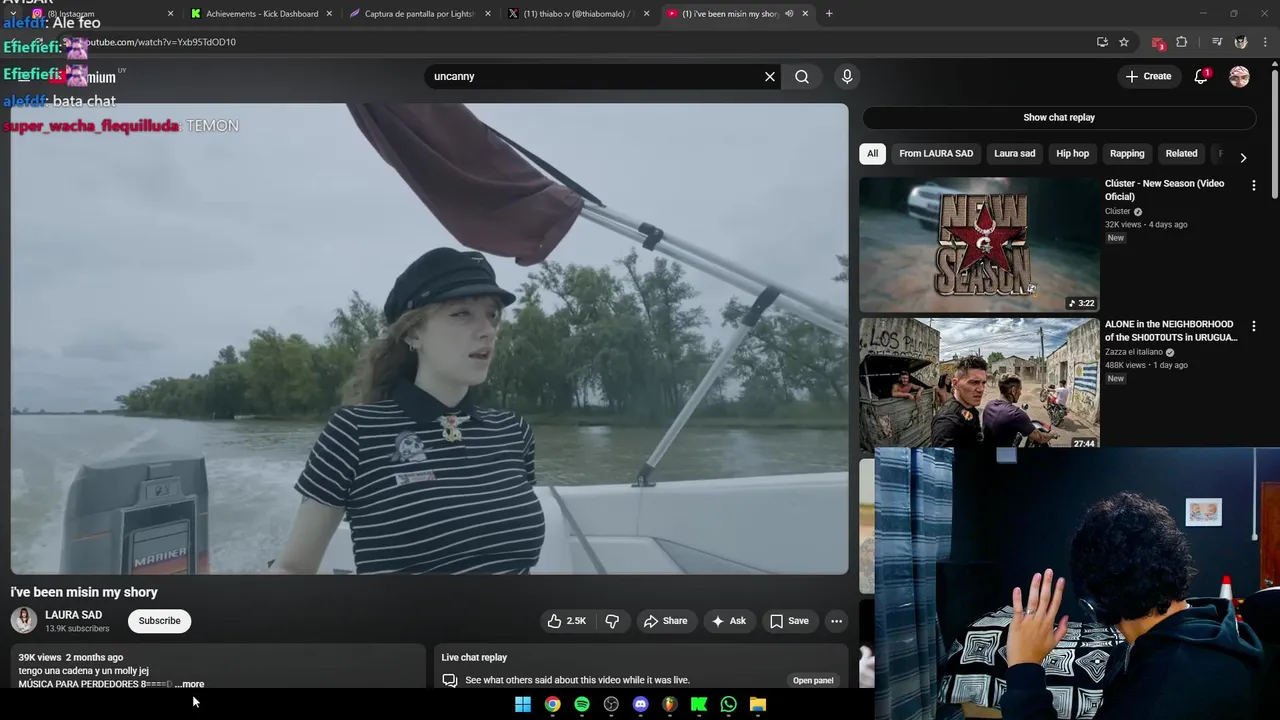Mute the YouTube tab via speaker icon
The height and width of the screenshot is (720, 1280).
[789, 14]
